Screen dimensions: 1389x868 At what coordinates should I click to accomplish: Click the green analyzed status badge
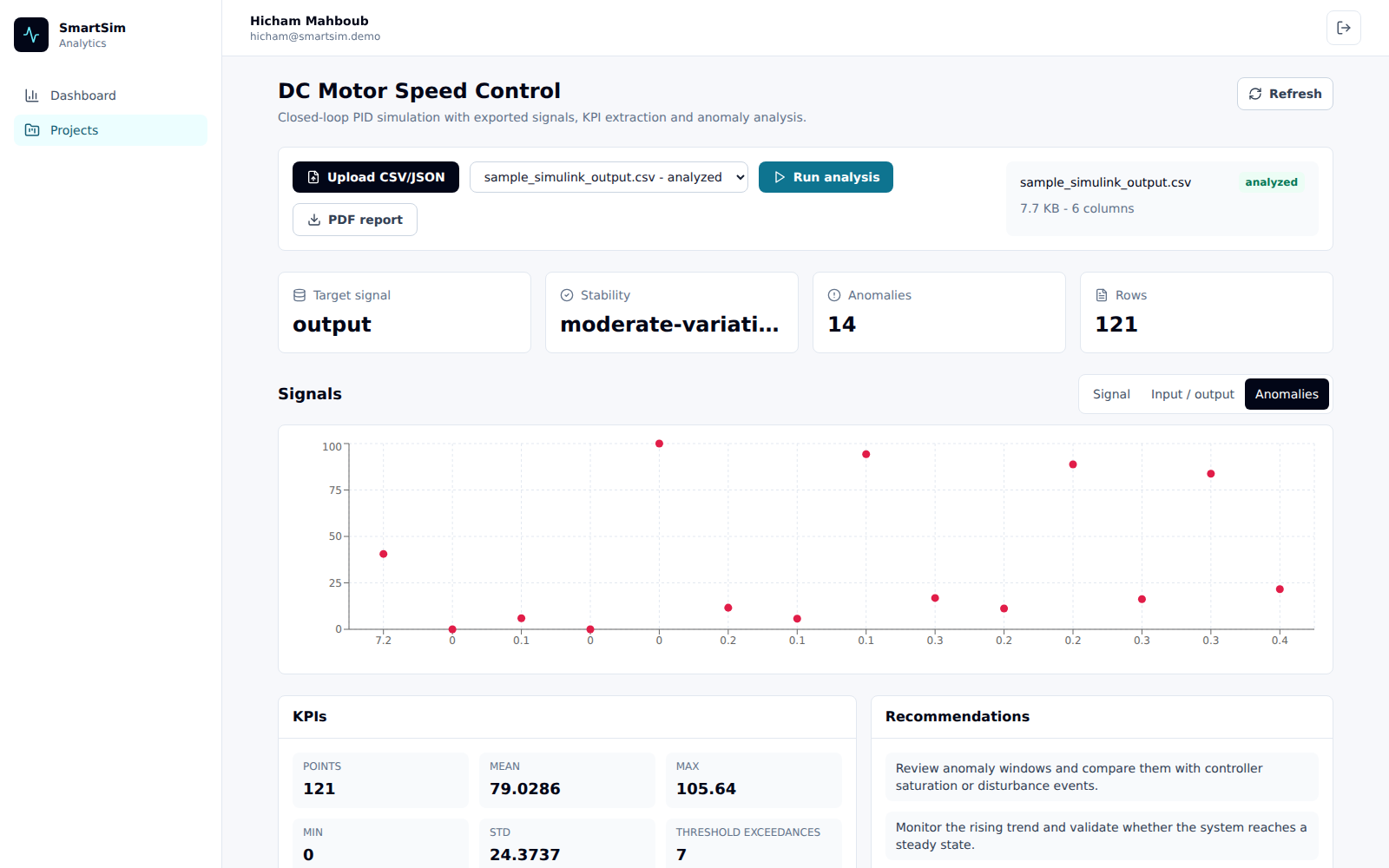[x=1272, y=182]
